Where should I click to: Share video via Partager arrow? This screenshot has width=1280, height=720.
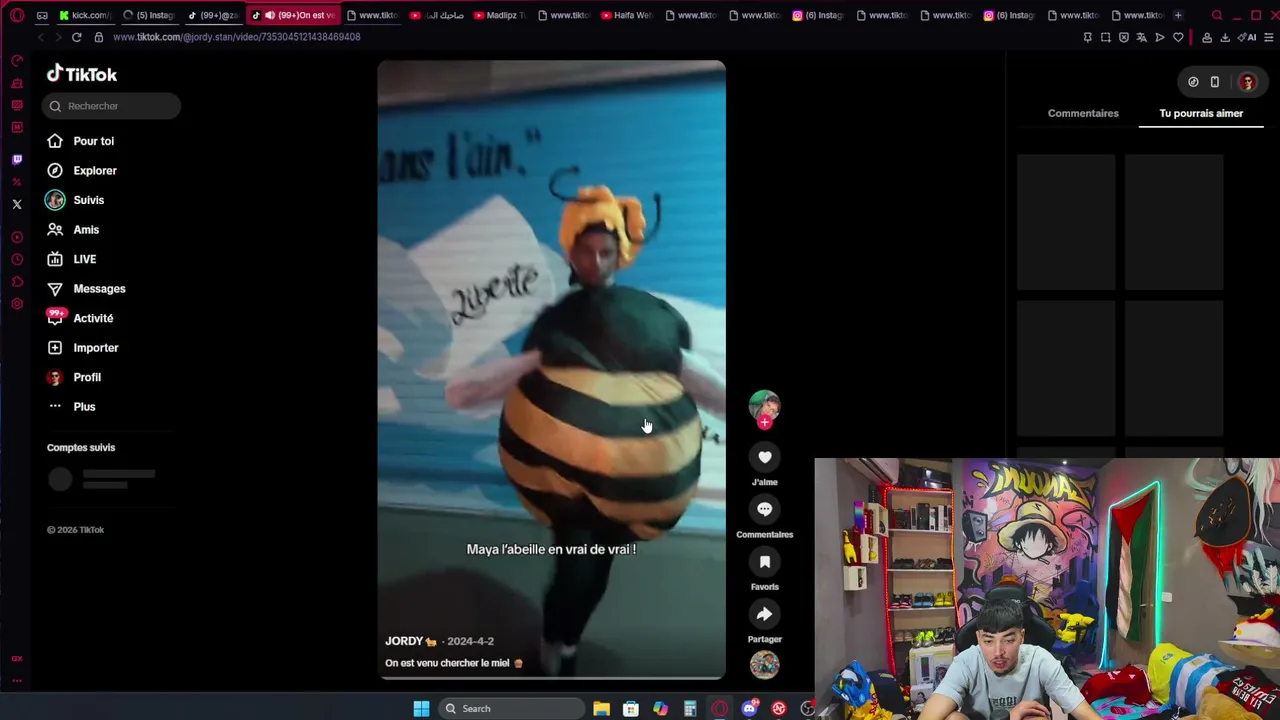(765, 614)
